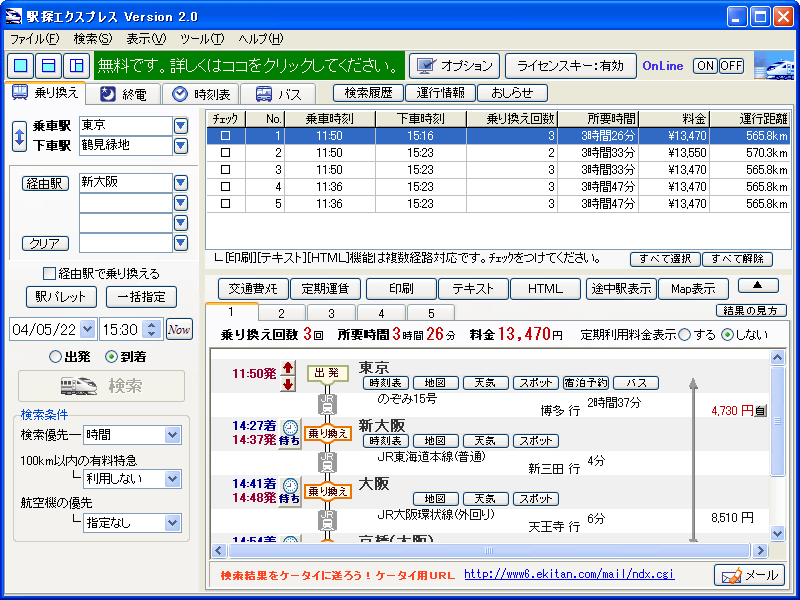Click the 駅パレット button
This screenshot has height=600, width=800.
[61, 297]
